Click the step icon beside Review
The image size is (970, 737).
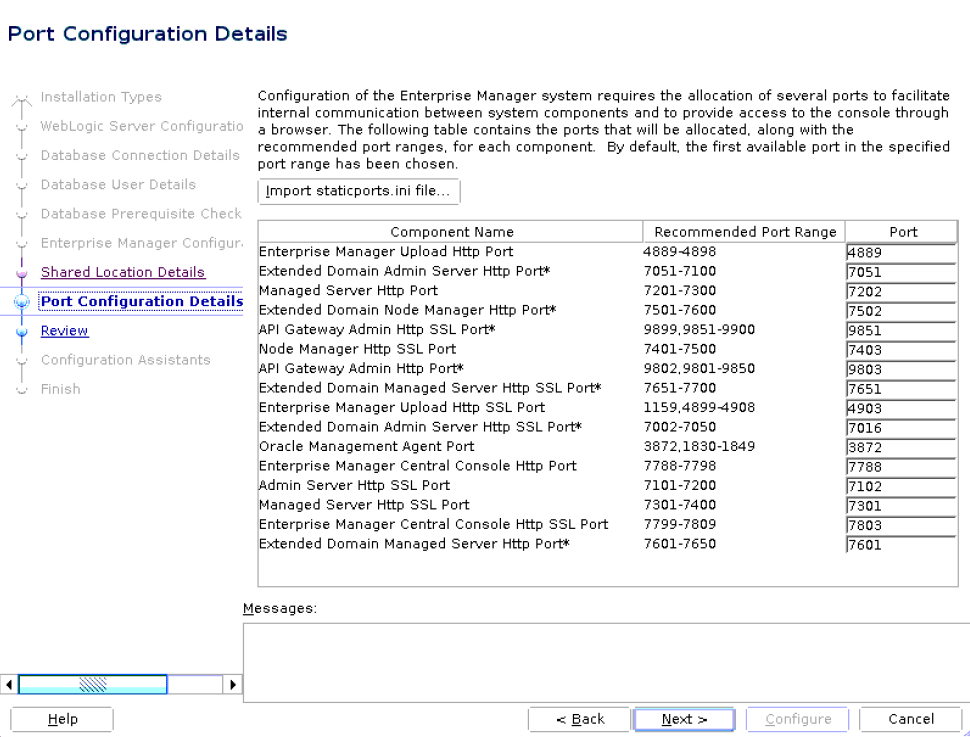[x=22, y=330]
